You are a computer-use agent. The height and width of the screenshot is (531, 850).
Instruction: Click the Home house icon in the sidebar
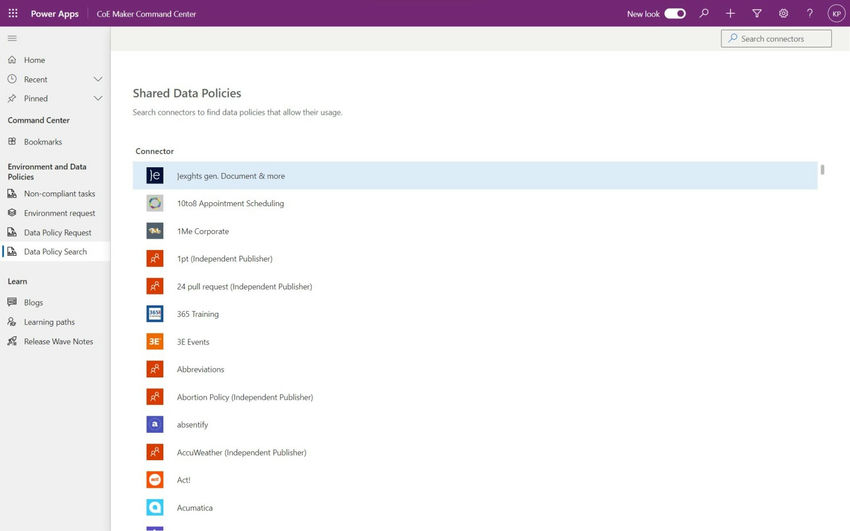coord(12,60)
